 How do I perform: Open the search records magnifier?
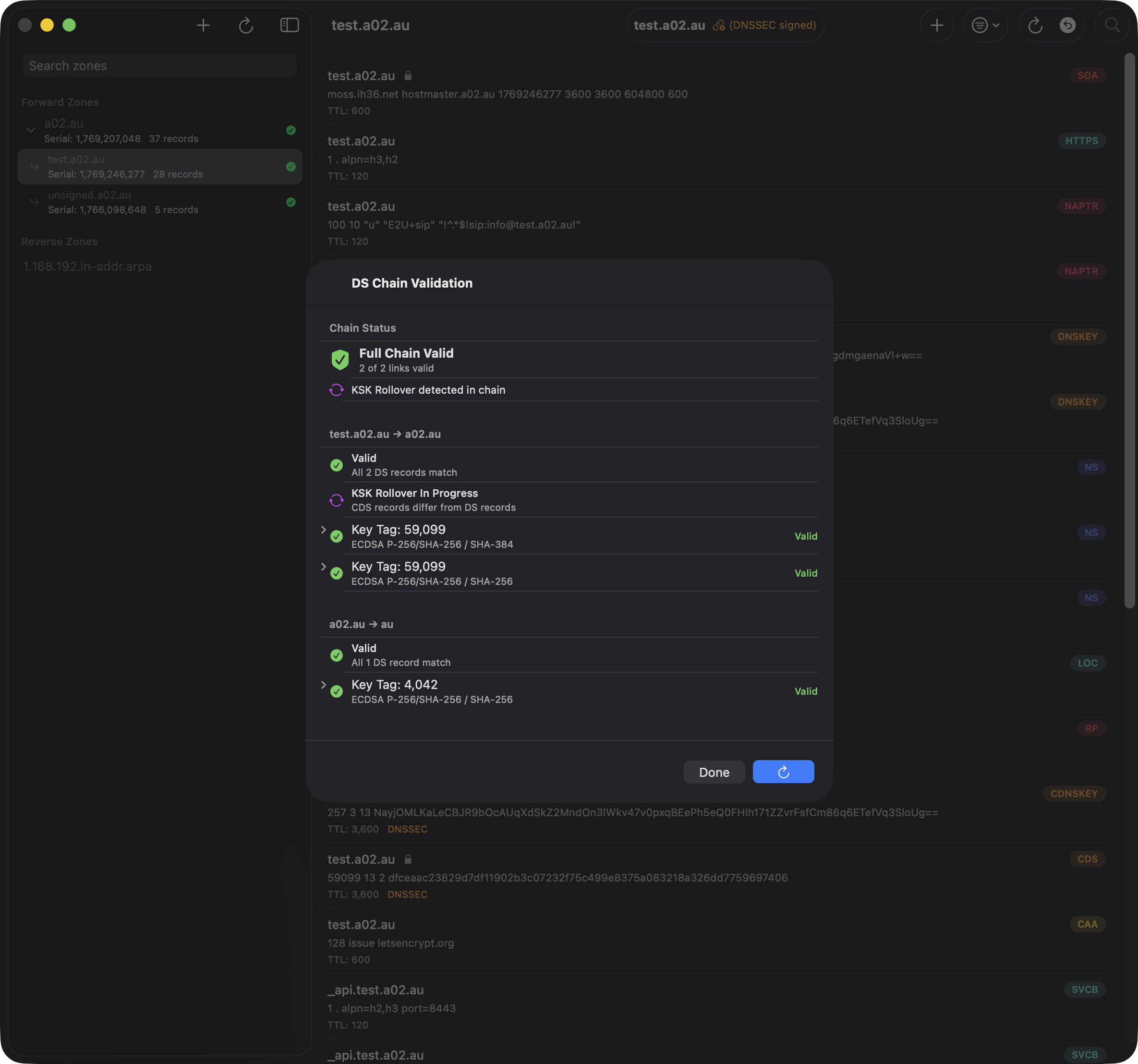point(1112,25)
